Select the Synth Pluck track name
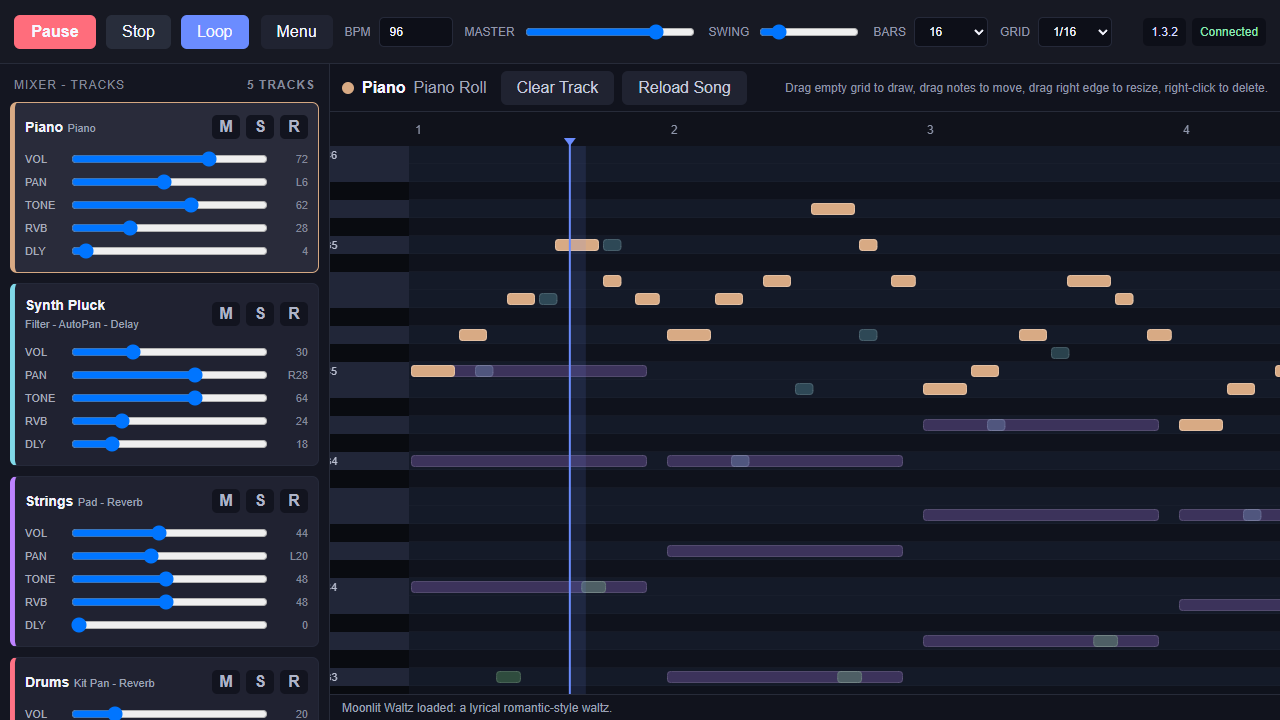The image size is (1280, 720). pyautogui.click(x=65, y=305)
